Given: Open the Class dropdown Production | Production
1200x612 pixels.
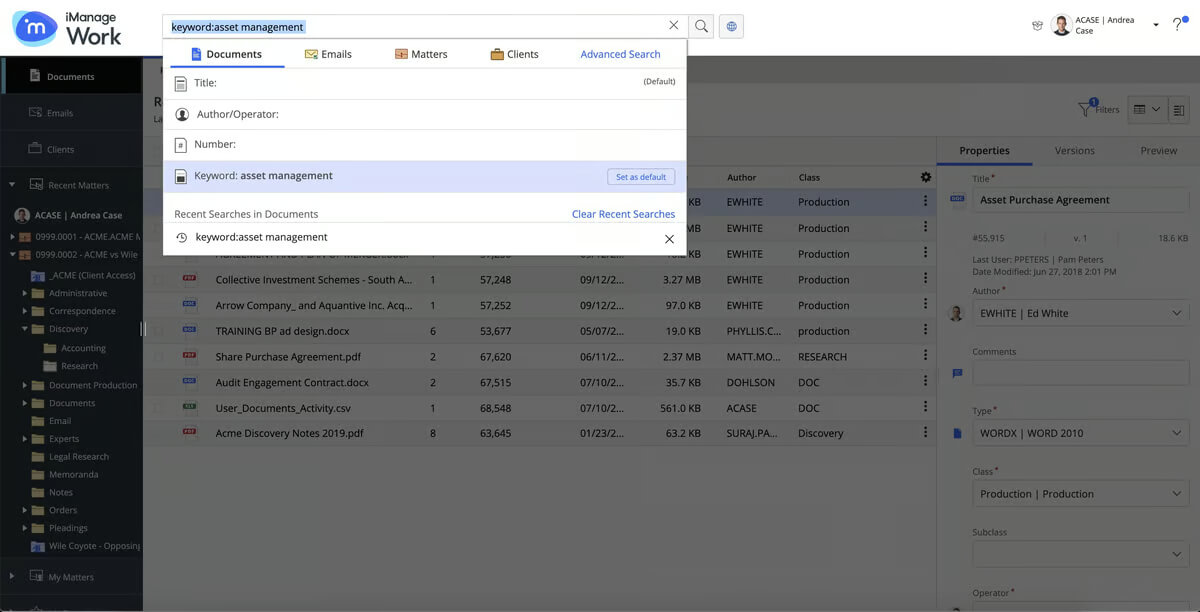Looking at the screenshot, I should click(x=1080, y=493).
